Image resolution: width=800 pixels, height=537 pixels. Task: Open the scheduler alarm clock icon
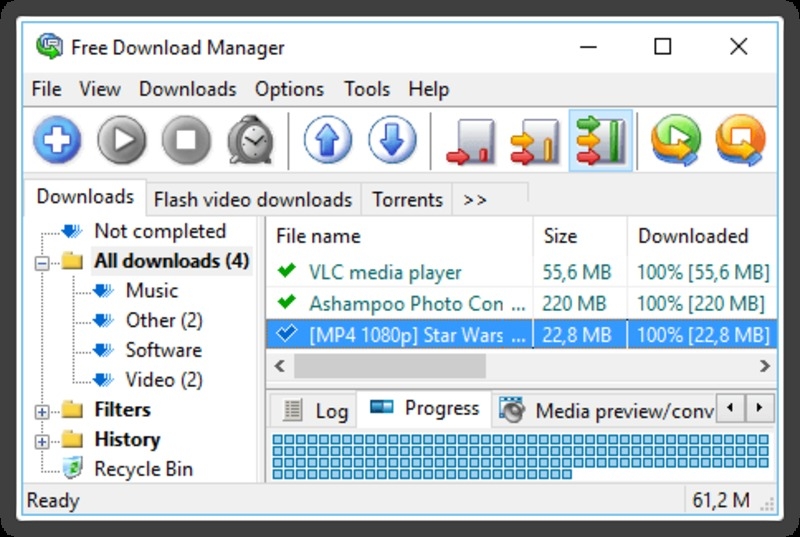250,140
